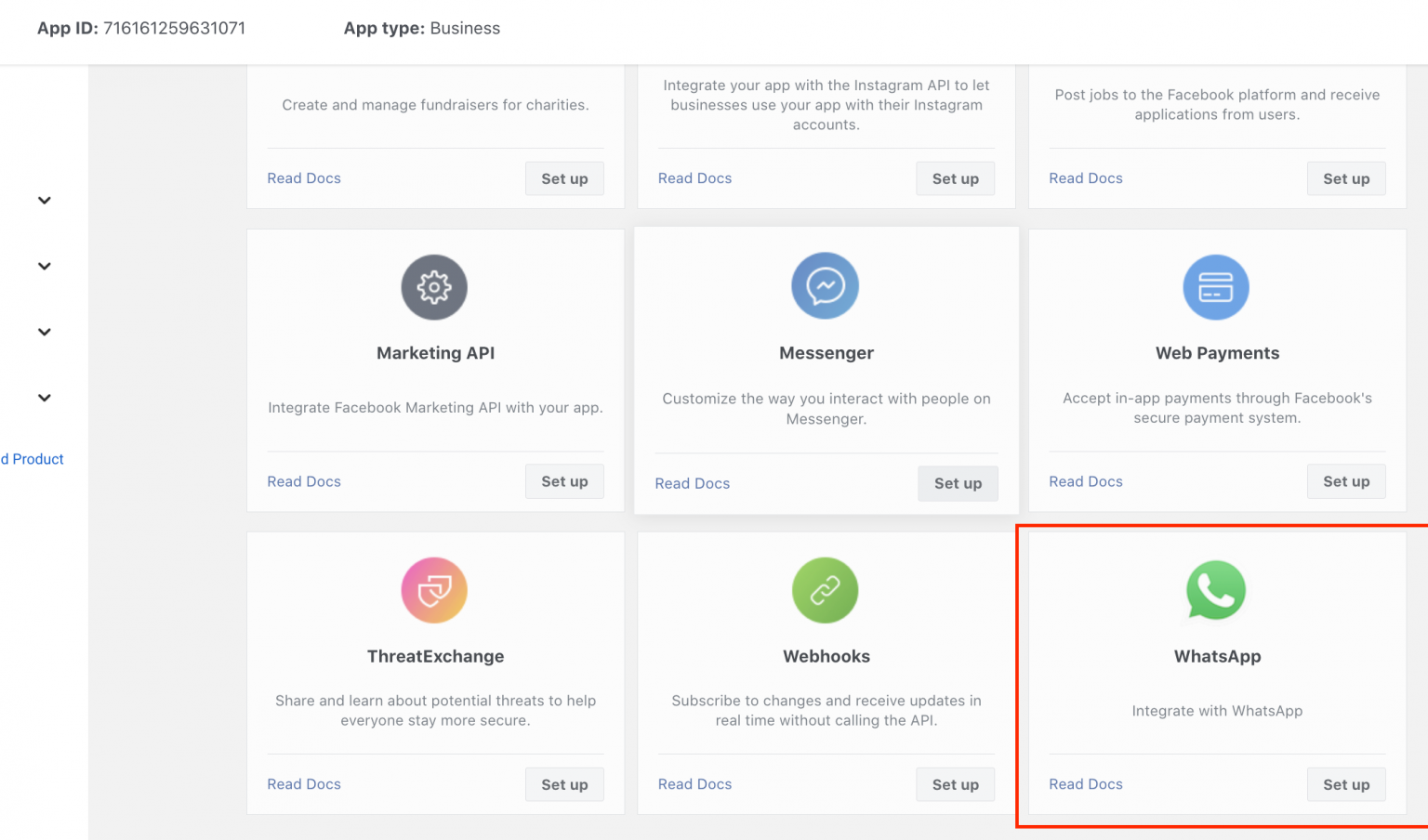Click the WhatsApp phone icon
This screenshot has height=840, width=1428.
coord(1217,590)
